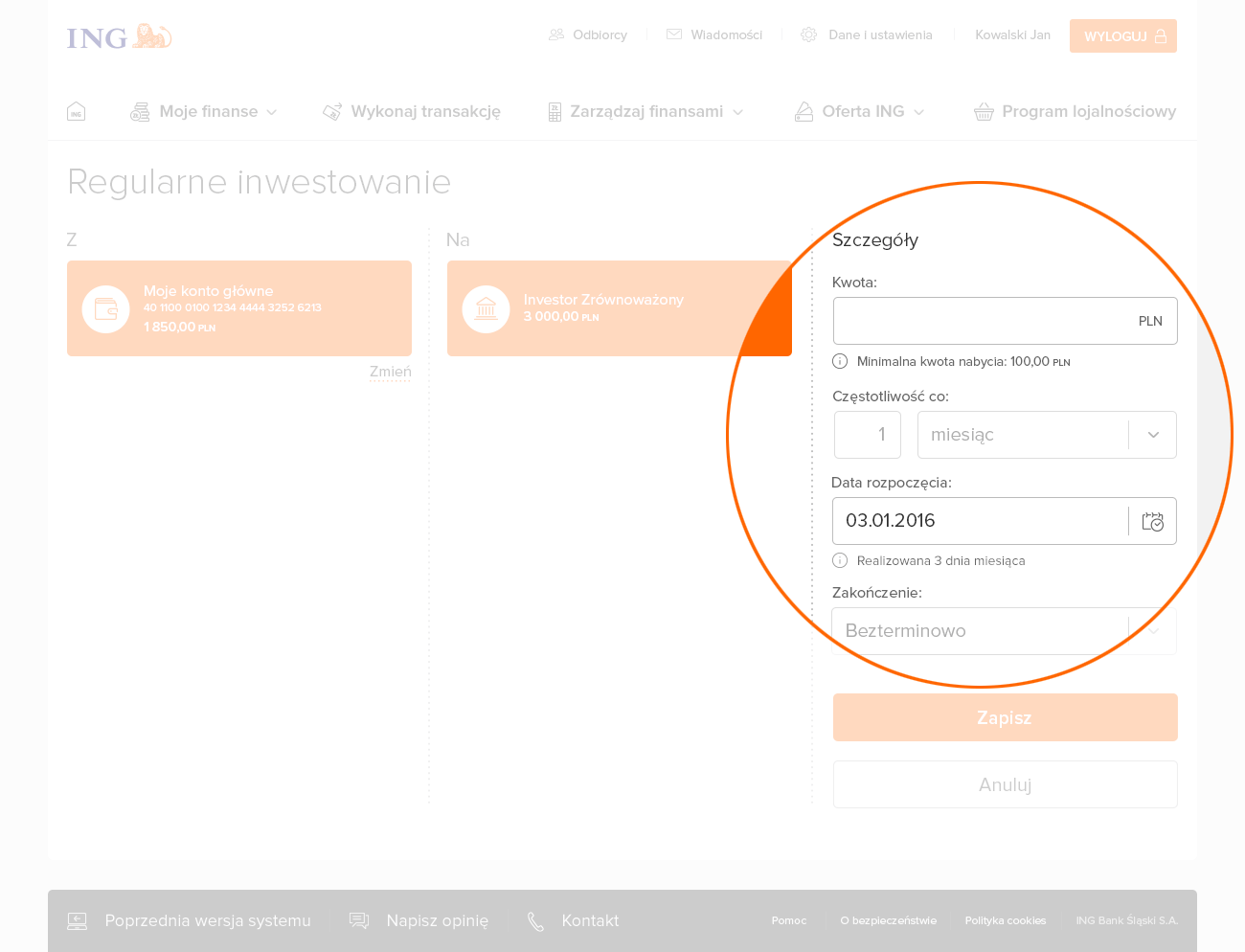1245x952 pixels.
Task: Open Dane i ustawienia settings
Action: pyautogui.click(x=880, y=34)
